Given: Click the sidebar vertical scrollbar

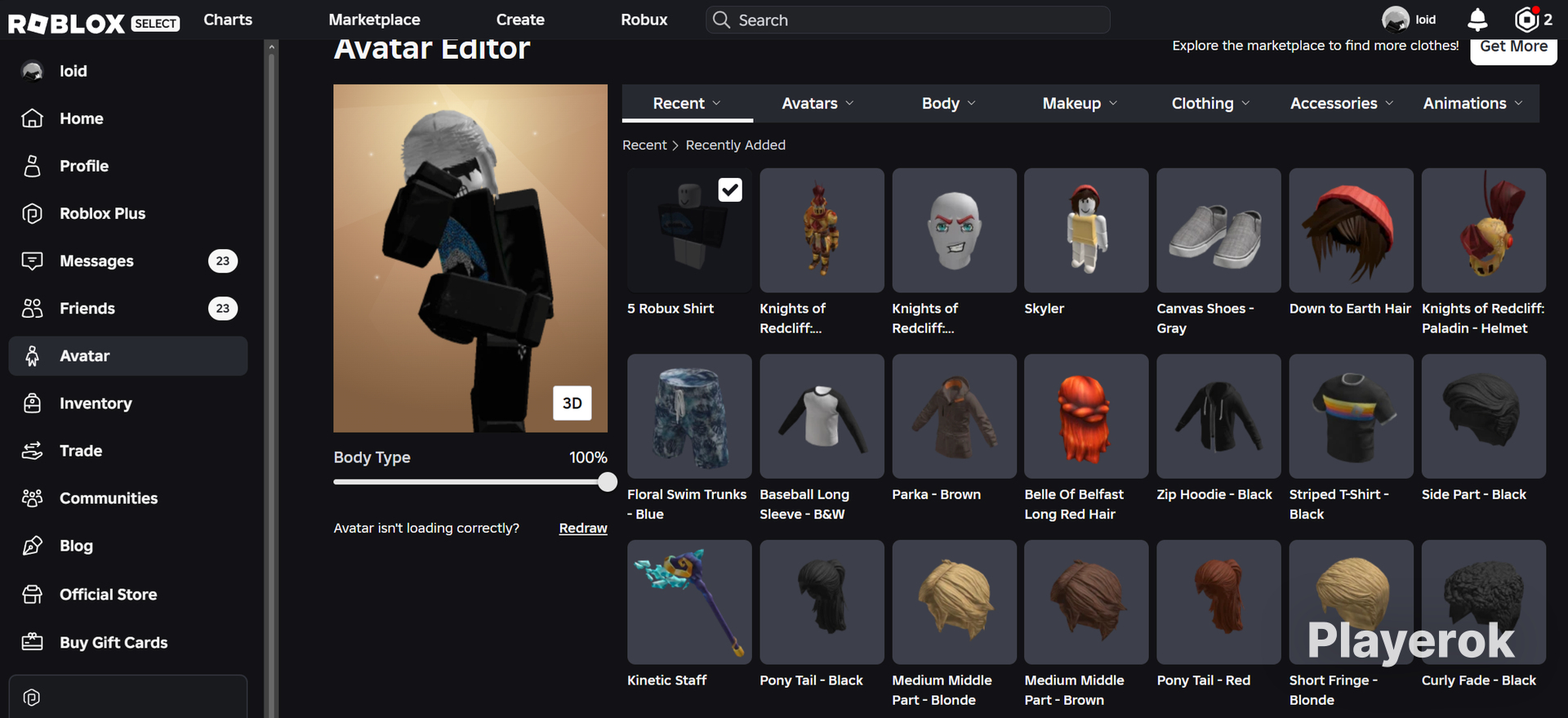Looking at the screenshot, I should [x=272, y=378].
